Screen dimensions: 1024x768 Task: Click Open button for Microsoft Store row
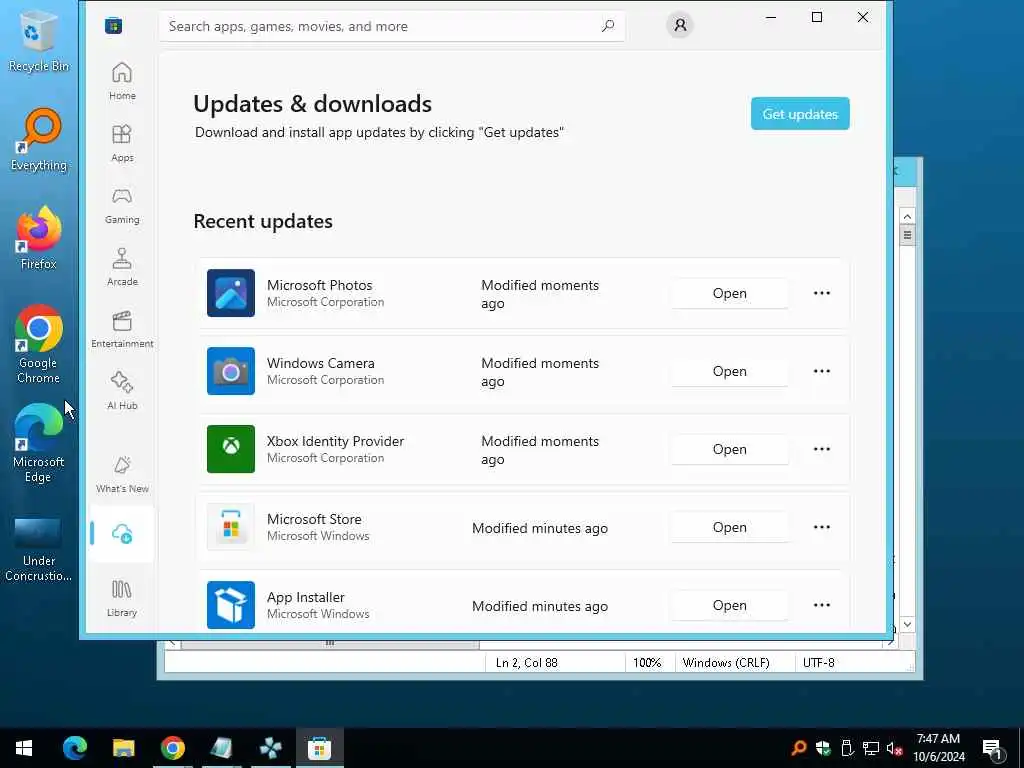coord(729,527)
